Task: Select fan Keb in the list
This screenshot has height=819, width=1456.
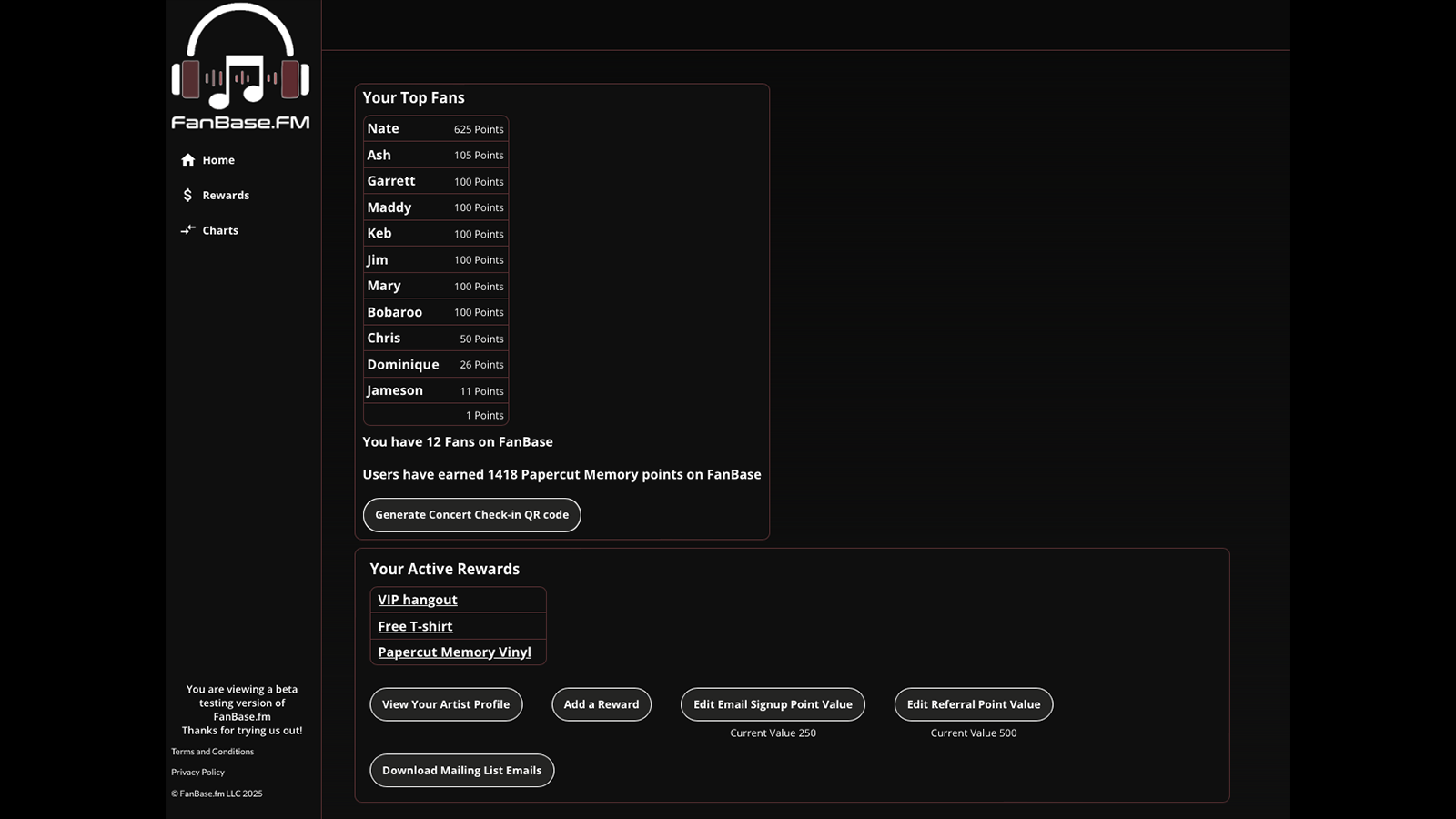Action: (379, 234)
